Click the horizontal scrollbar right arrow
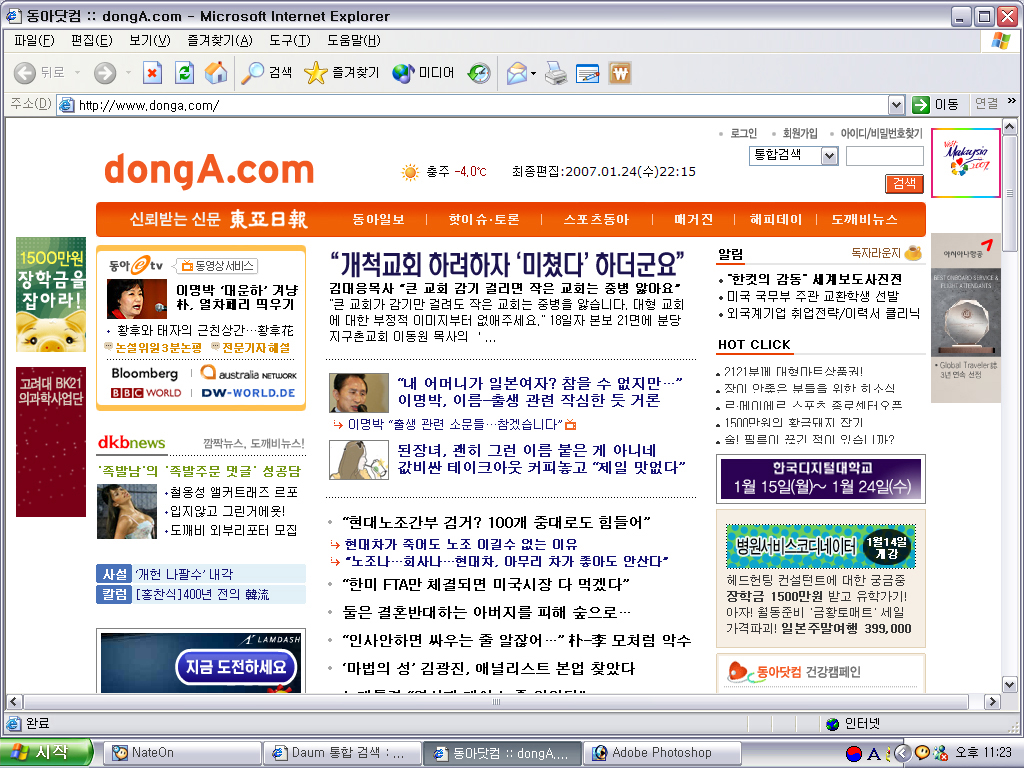 pyautogui.click(x=993, y=702)
